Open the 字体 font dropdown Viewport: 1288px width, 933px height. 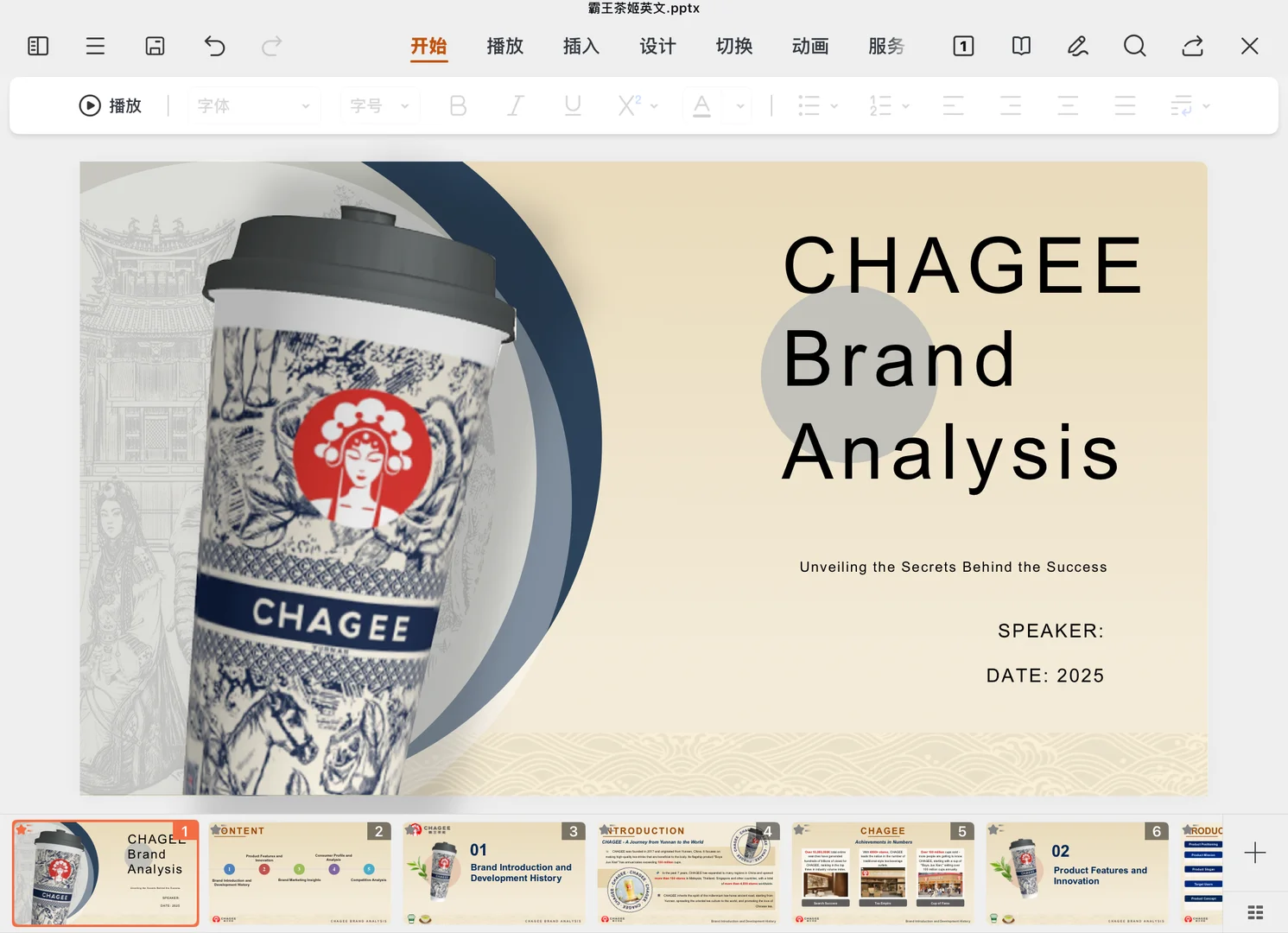tap(253, 105)
